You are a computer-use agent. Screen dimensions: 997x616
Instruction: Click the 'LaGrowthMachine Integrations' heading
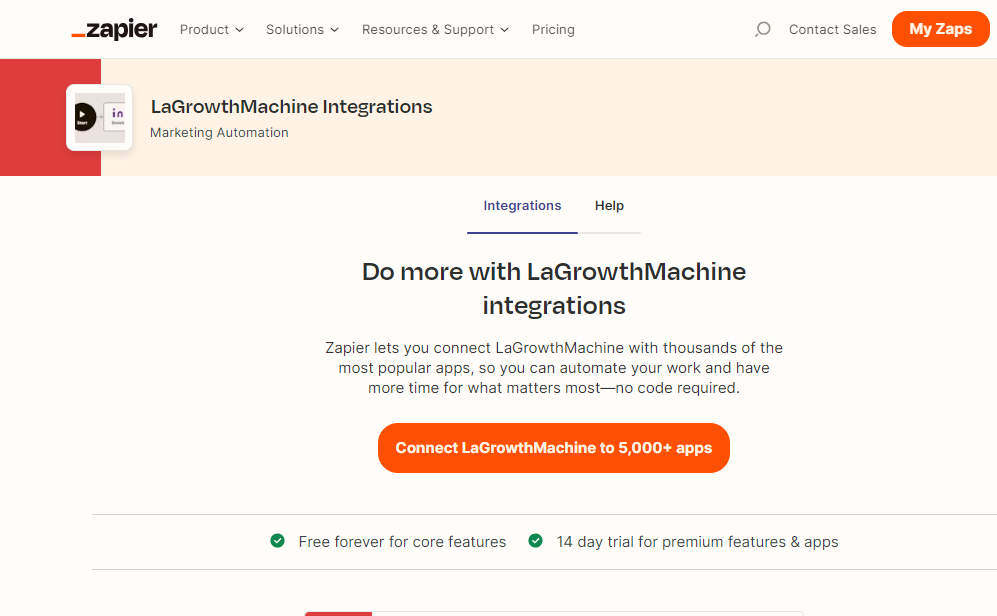291,106
